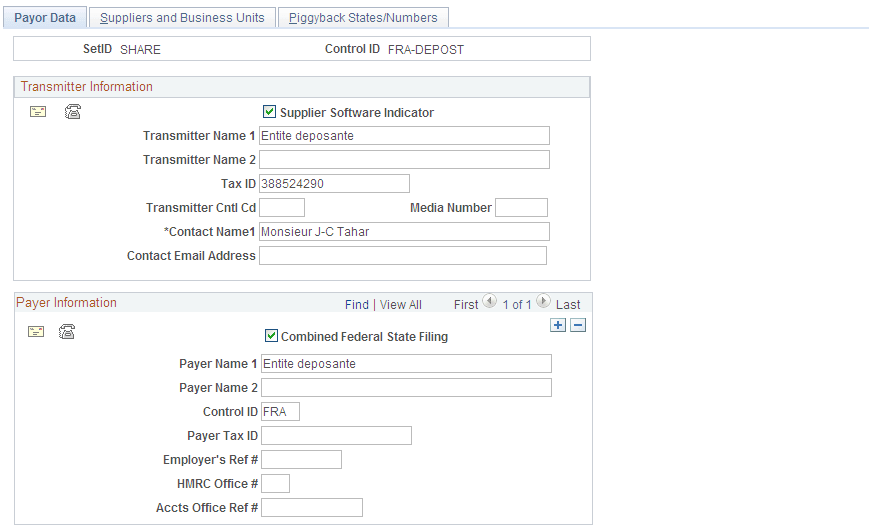875x531 pixels.
Task: Click the View All link
Action: (401, 305)
